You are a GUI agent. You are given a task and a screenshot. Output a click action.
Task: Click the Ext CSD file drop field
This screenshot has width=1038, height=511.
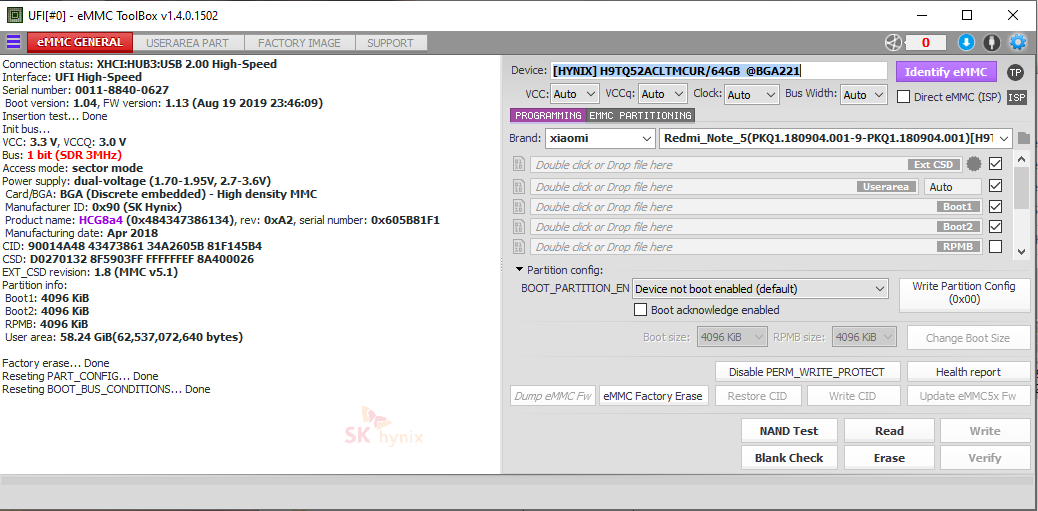pos(746,164)
